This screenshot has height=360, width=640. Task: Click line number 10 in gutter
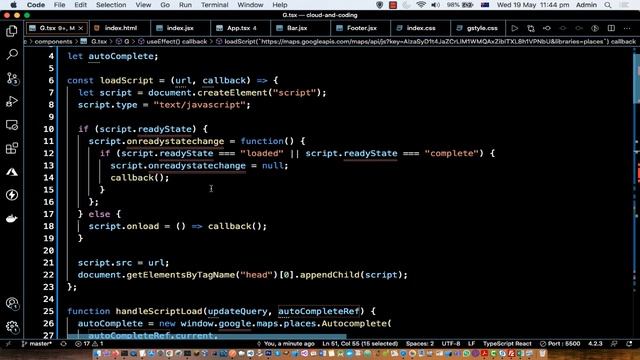coord(49,129)
